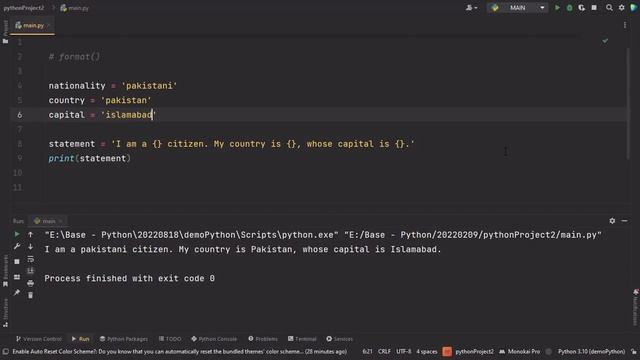Viewport: 640px width, 360px height.
Task: Open the user account dropdown
Action: coord(471,8)
